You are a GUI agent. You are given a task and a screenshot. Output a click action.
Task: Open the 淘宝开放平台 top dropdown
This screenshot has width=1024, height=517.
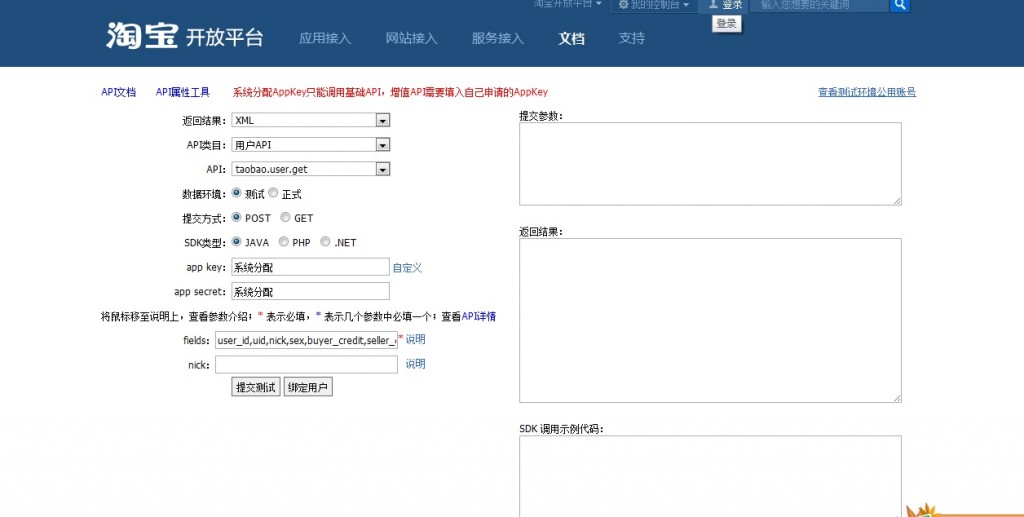[x=568, y=4]
